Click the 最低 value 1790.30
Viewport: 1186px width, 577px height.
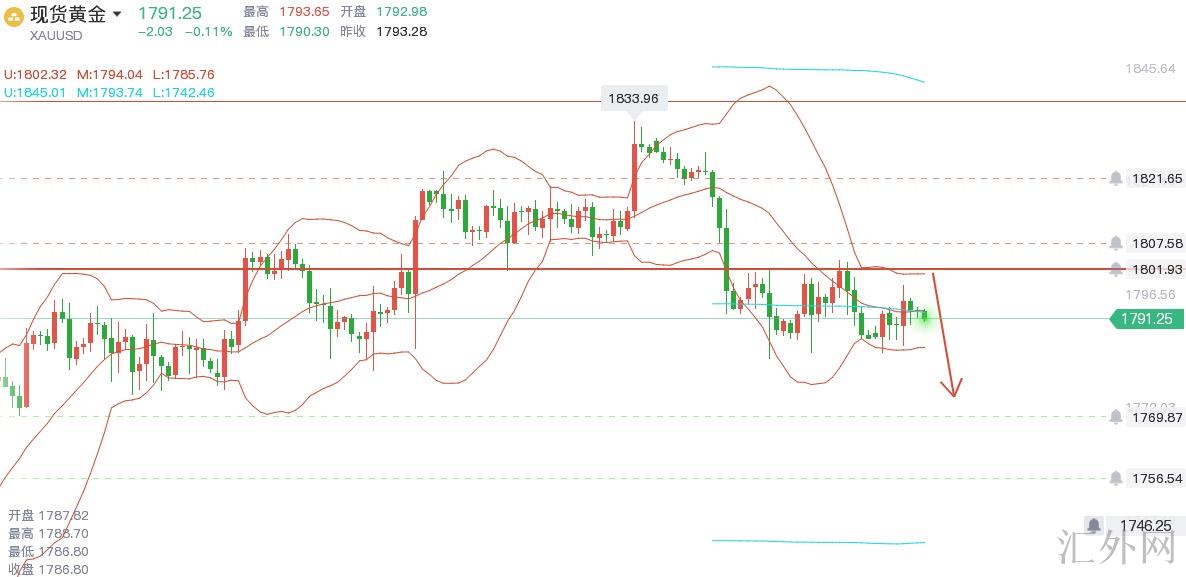coord(304,32)
